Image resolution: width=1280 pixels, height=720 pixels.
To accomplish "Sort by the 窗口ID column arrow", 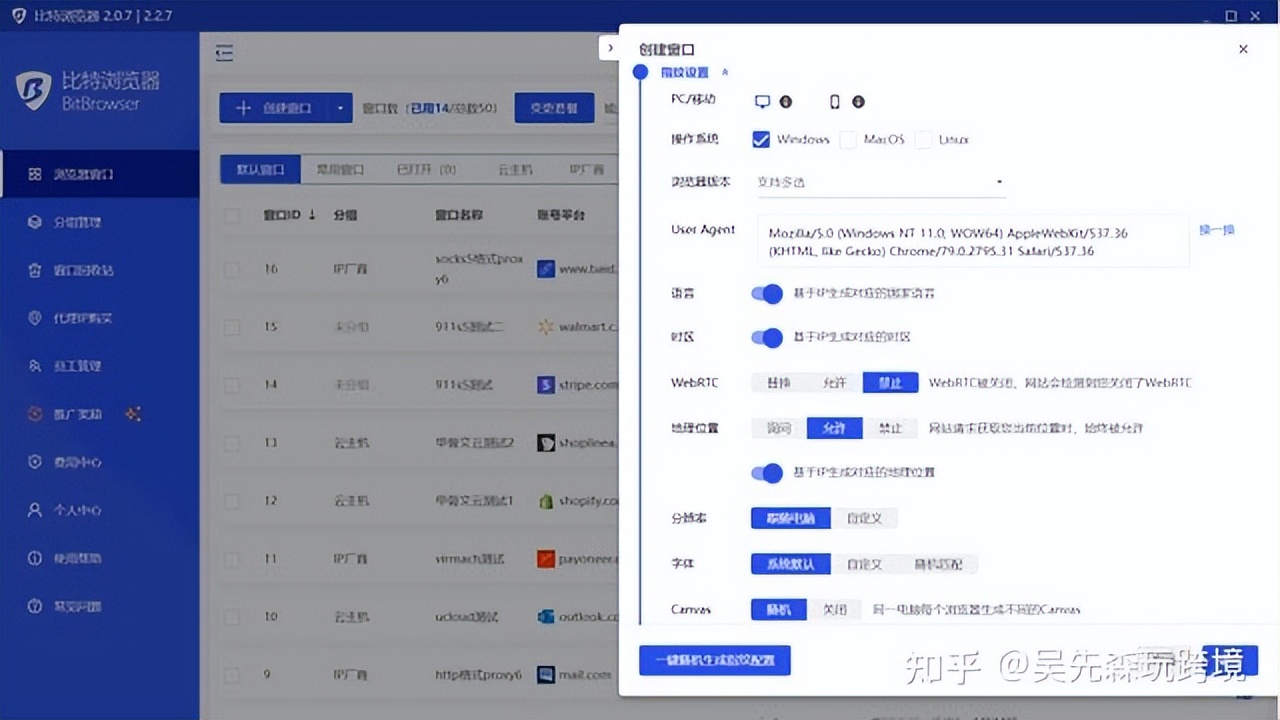I will coord(312,215).
